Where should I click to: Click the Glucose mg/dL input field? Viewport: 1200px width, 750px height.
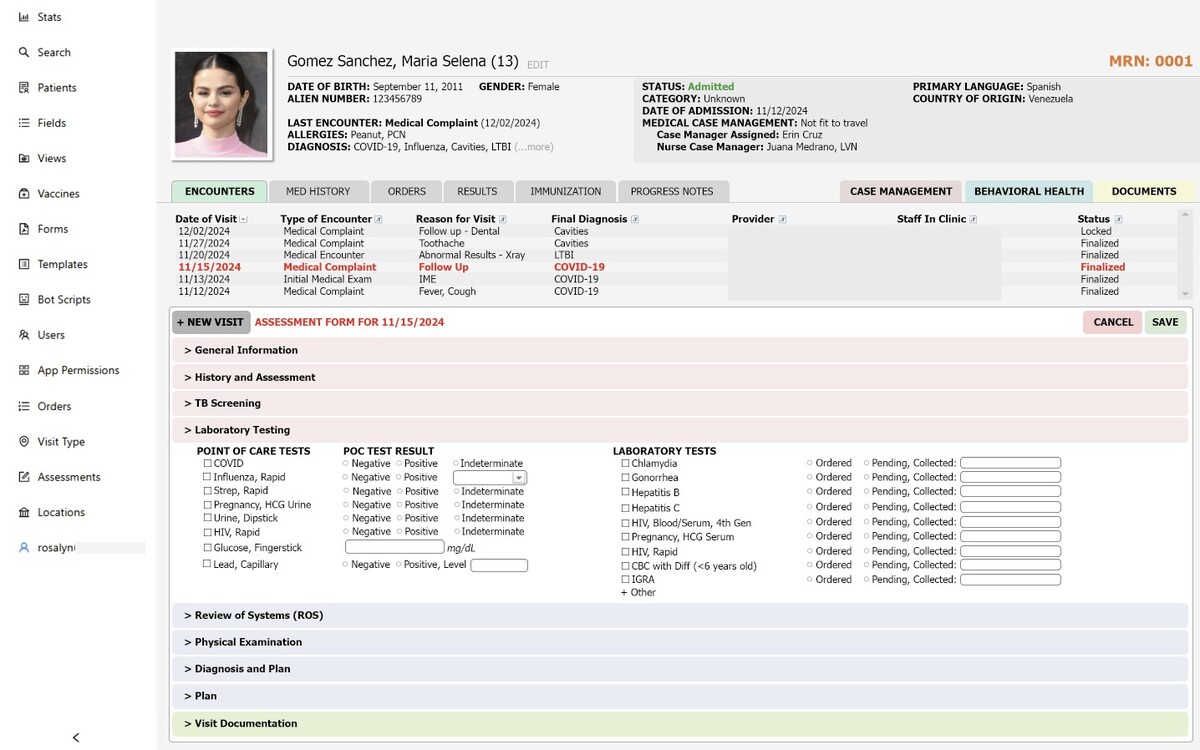coord(394,547)
